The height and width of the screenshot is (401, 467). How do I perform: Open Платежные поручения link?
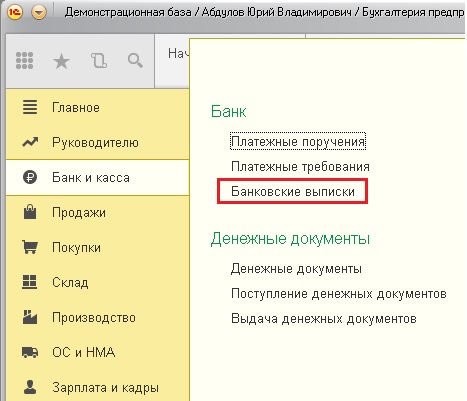(x=298, y=142)
